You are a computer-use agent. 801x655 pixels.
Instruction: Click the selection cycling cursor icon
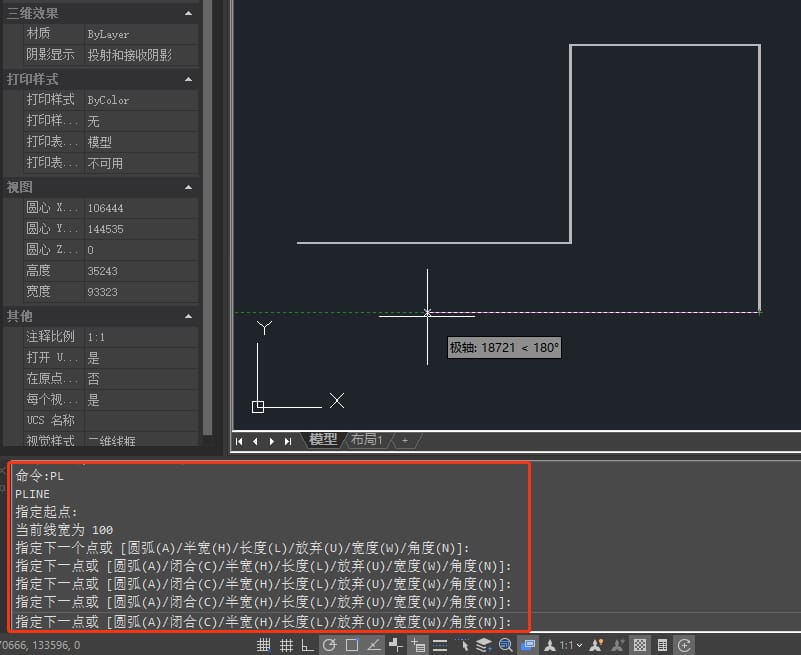462,645
